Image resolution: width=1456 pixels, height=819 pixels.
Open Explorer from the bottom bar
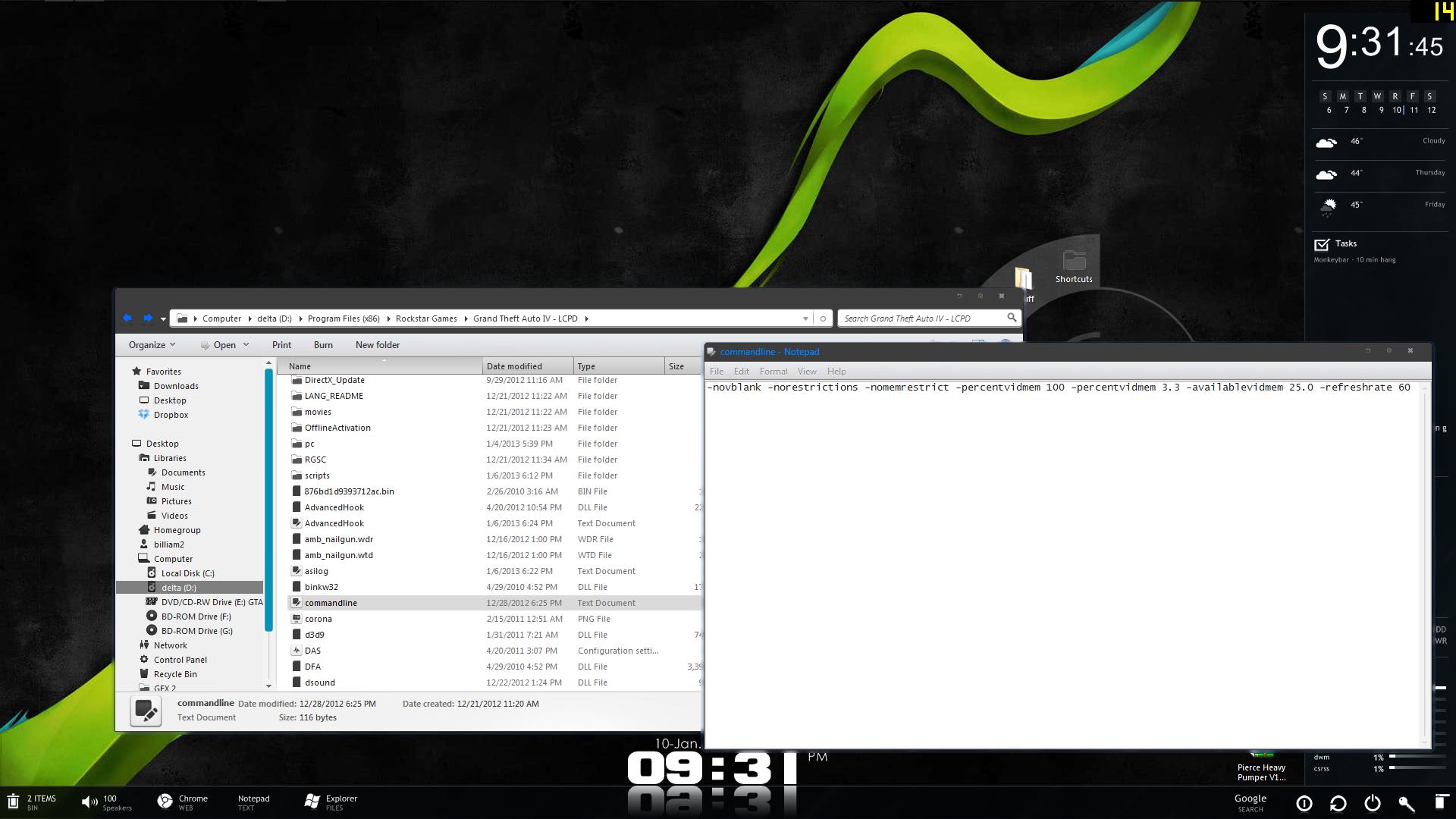(331, 802)
